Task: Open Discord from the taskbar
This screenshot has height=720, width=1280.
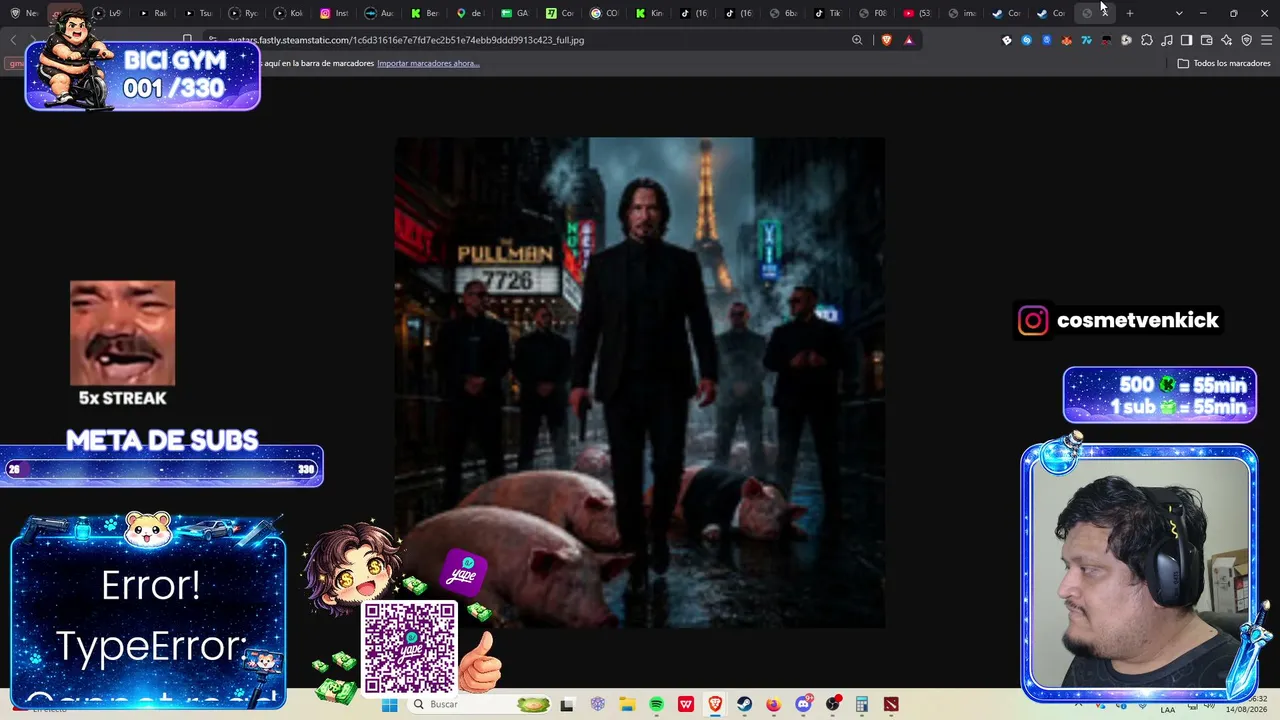Action: [x=803, y=704]
